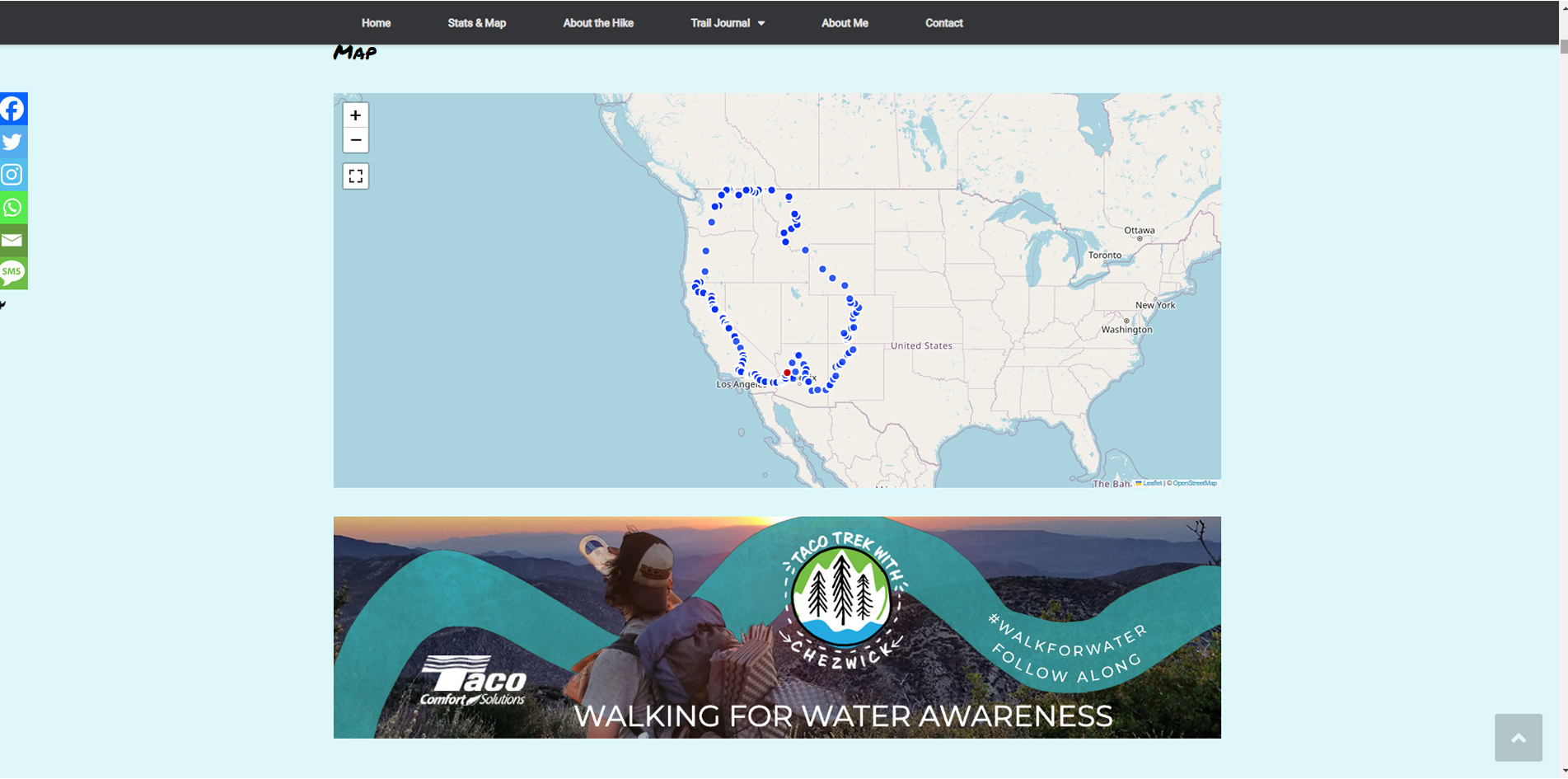Open the OpenStreetMap attribution link
1568x779 pixels.
[x=1195, y=483]
